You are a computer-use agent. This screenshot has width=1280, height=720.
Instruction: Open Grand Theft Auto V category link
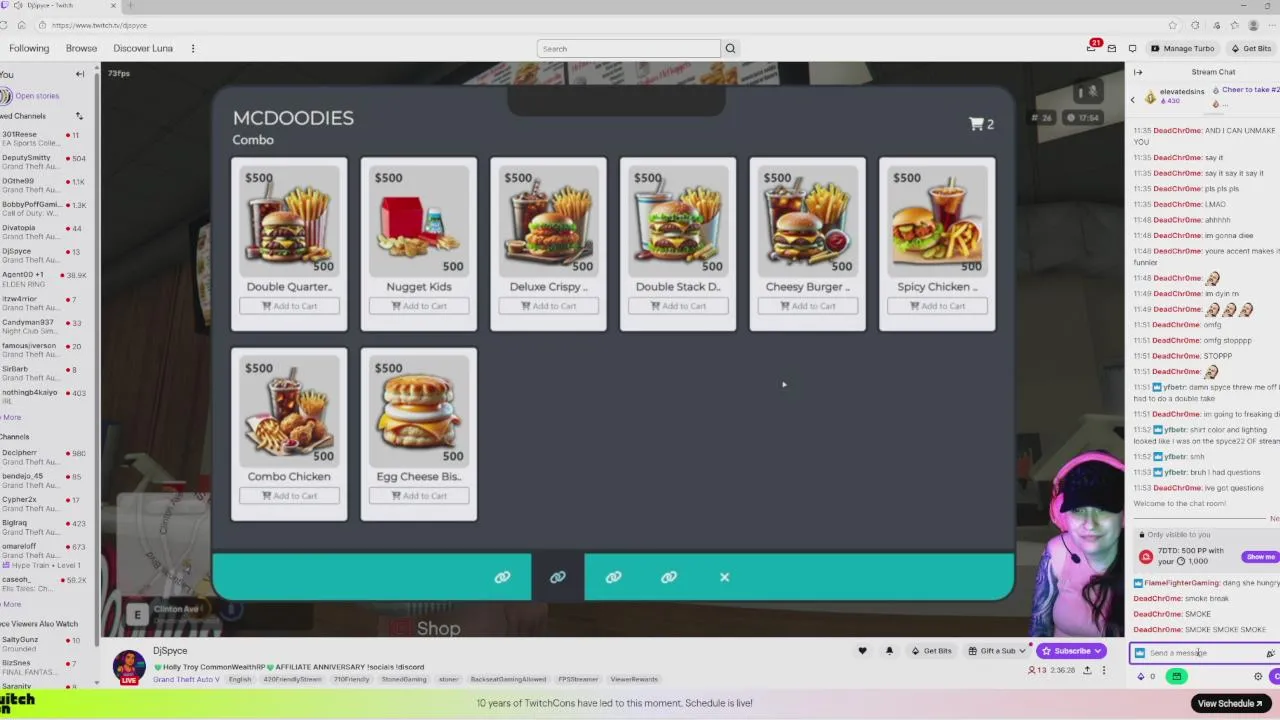(186, 679)
